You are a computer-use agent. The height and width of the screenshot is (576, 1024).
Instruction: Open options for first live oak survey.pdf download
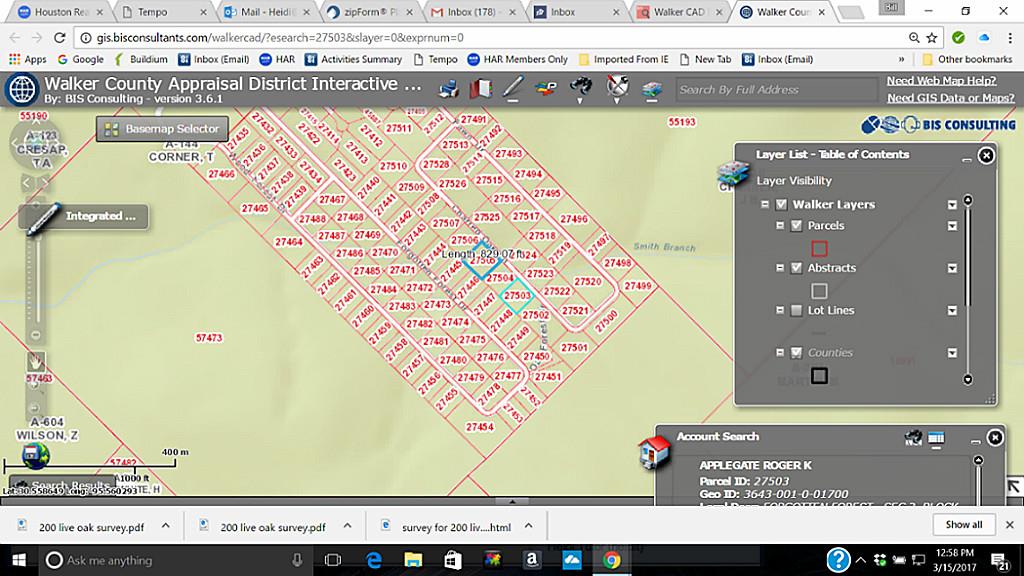coord(166,526)
